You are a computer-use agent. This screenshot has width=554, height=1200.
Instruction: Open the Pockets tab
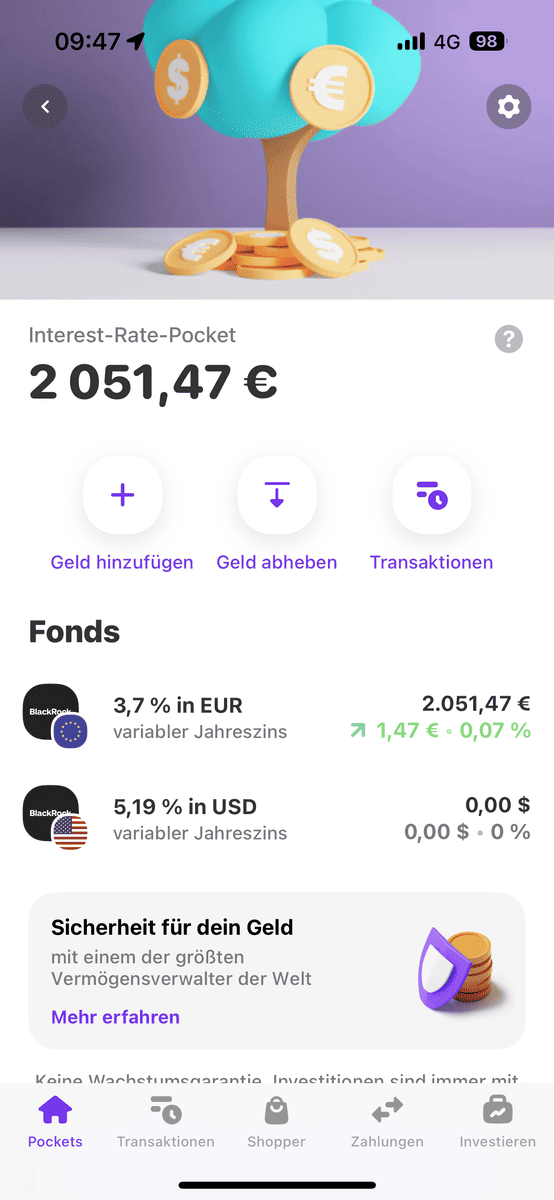pyautogui.click(x=55, y=1121)
